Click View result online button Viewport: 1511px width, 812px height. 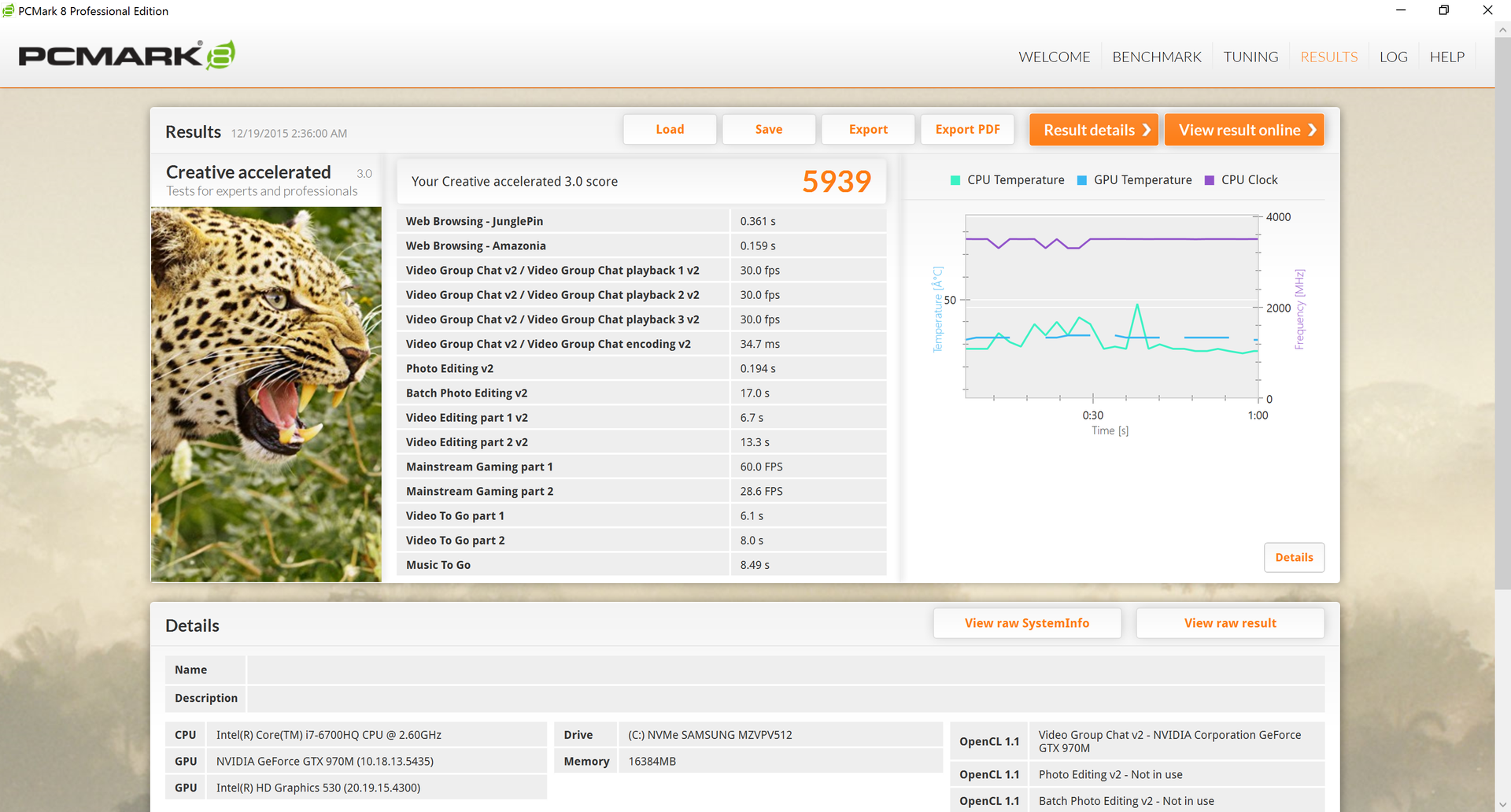1244,130
